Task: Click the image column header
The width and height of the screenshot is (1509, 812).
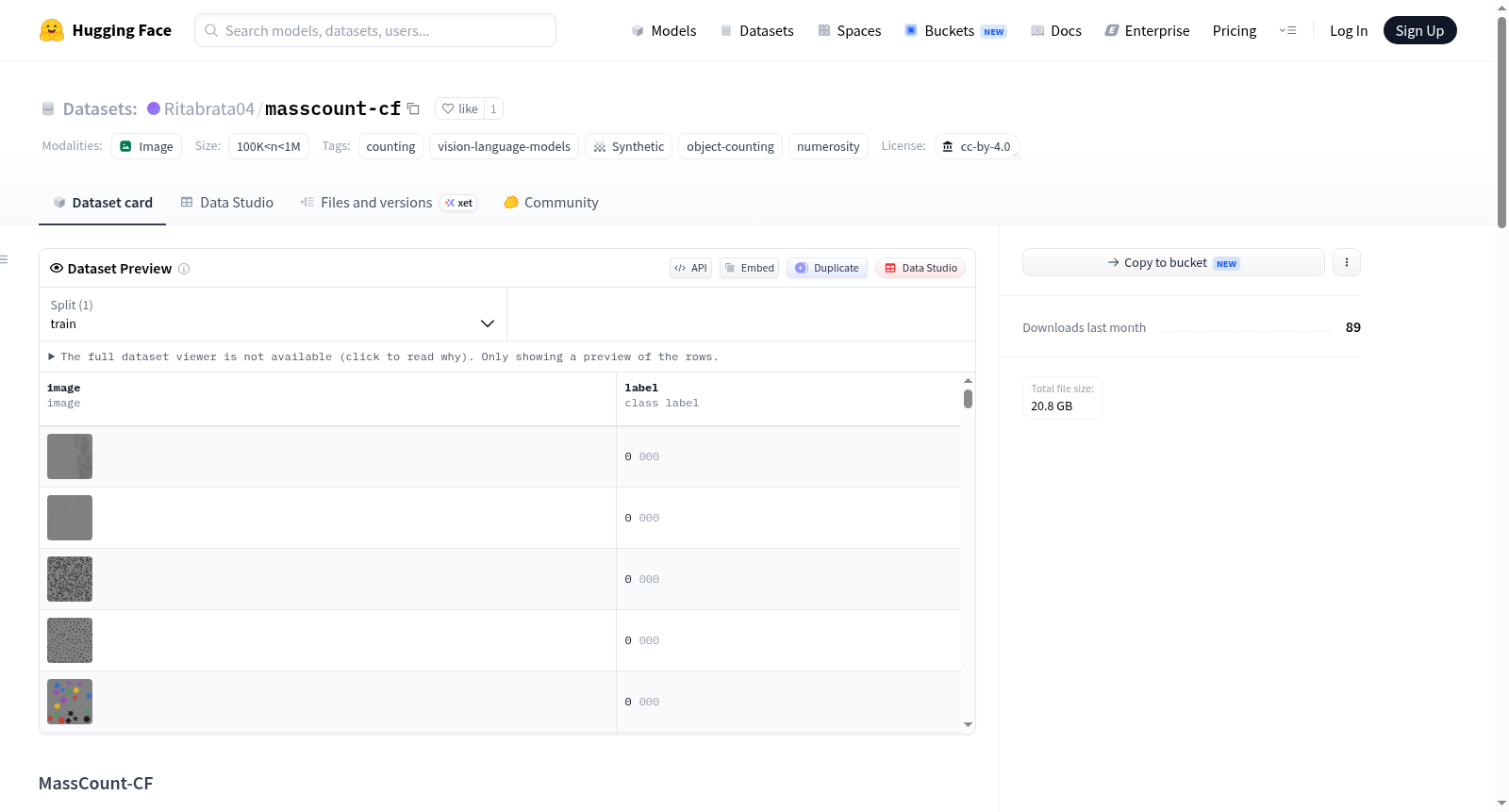Action: click(x=327, y=399)
